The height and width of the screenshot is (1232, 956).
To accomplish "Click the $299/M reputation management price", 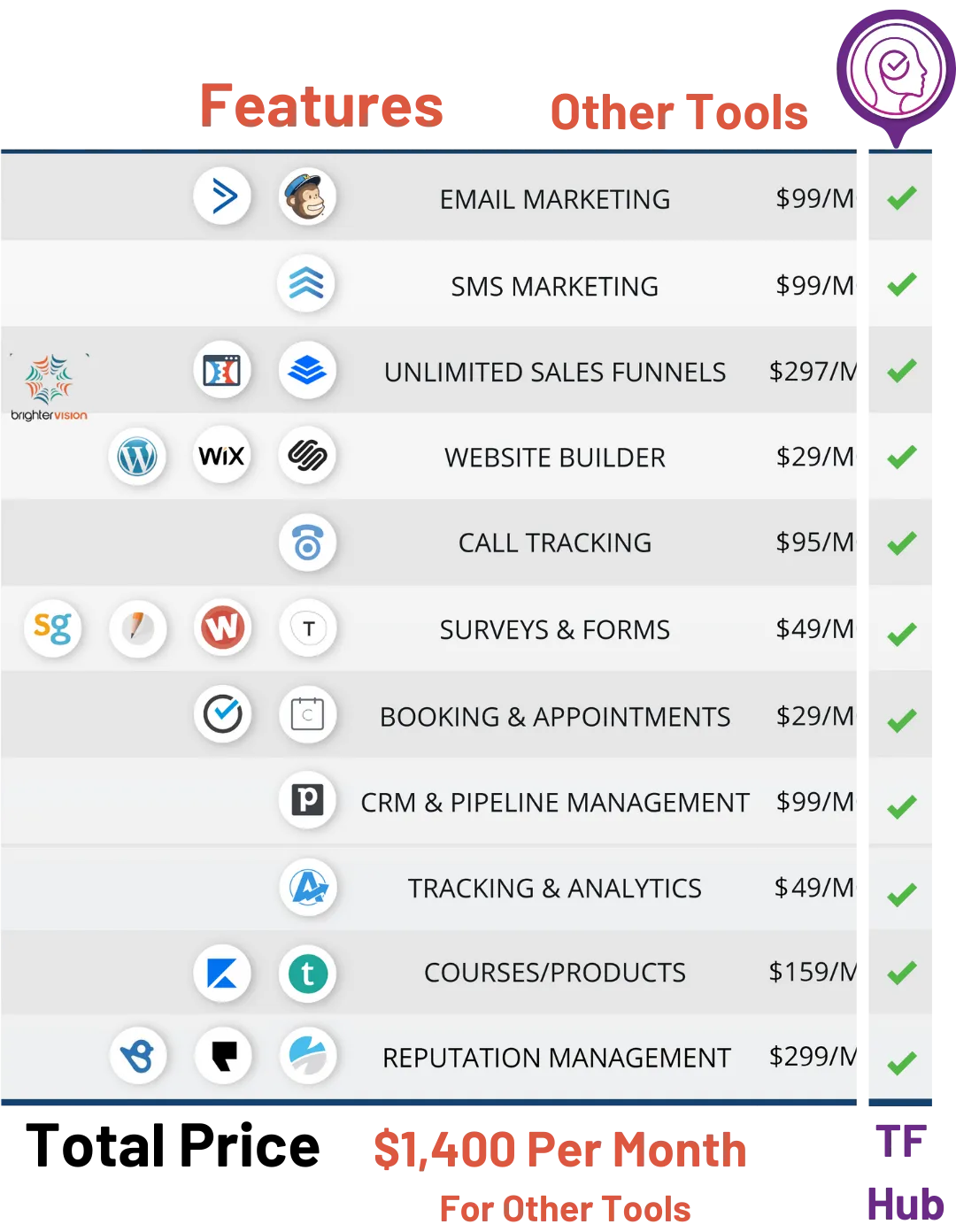I will [813, 1056].
